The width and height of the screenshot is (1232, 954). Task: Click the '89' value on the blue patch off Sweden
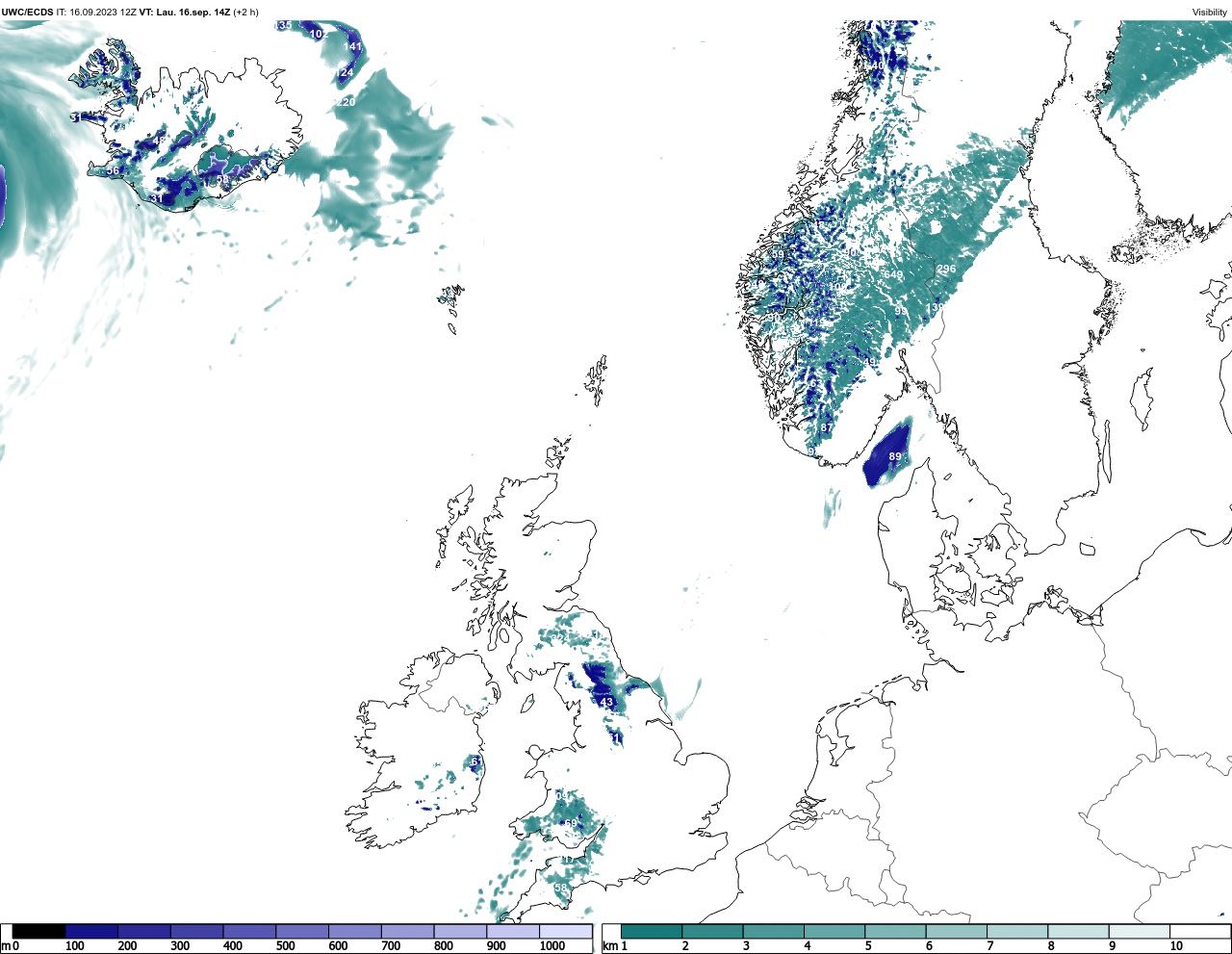tap(895, 456)
